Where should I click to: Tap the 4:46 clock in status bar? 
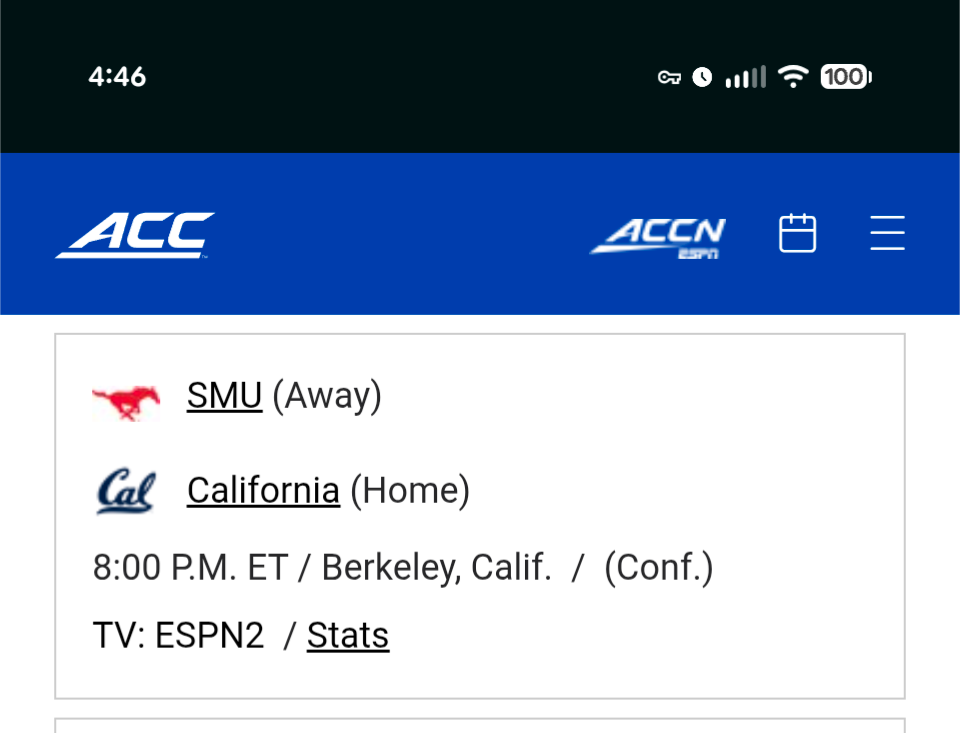117,77
